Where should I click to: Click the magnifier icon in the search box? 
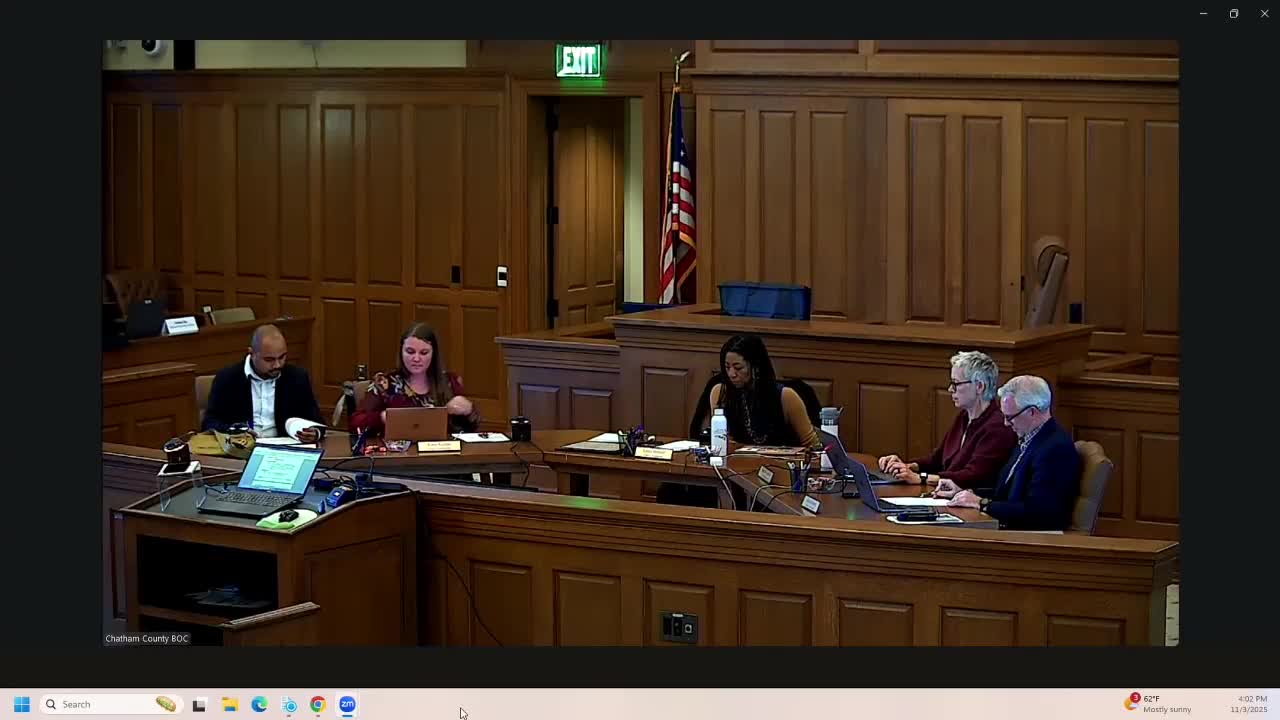pos(50,704)
